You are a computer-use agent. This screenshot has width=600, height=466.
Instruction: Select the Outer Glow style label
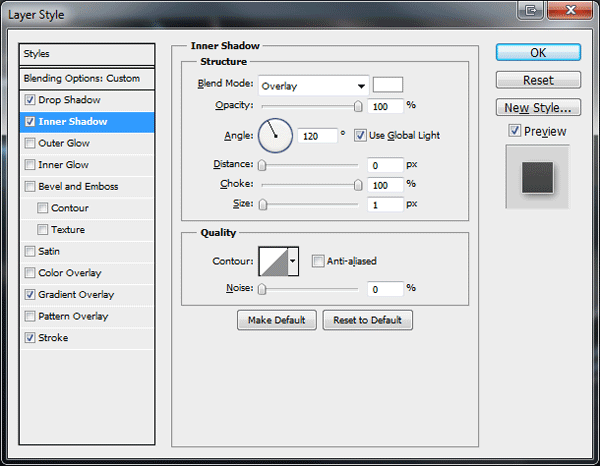(x=64, y=143)
